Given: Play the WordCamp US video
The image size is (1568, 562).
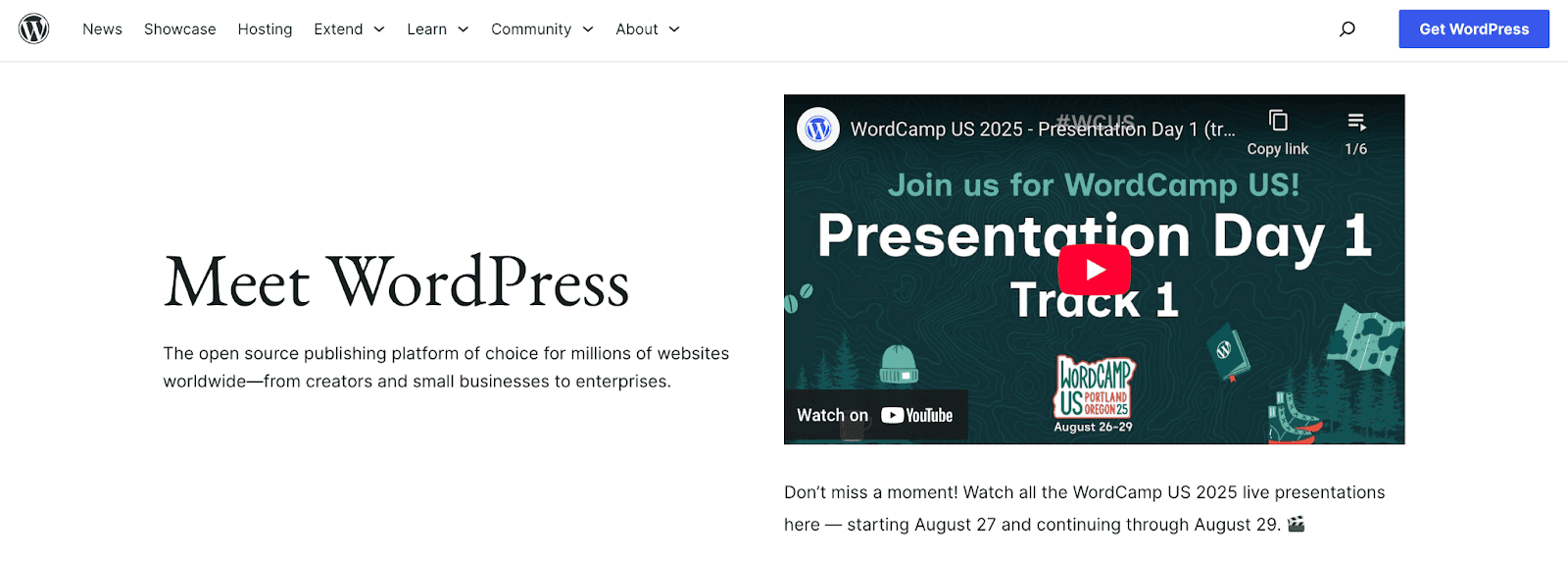Looking at the screenshot, I should click(1095, 270).
